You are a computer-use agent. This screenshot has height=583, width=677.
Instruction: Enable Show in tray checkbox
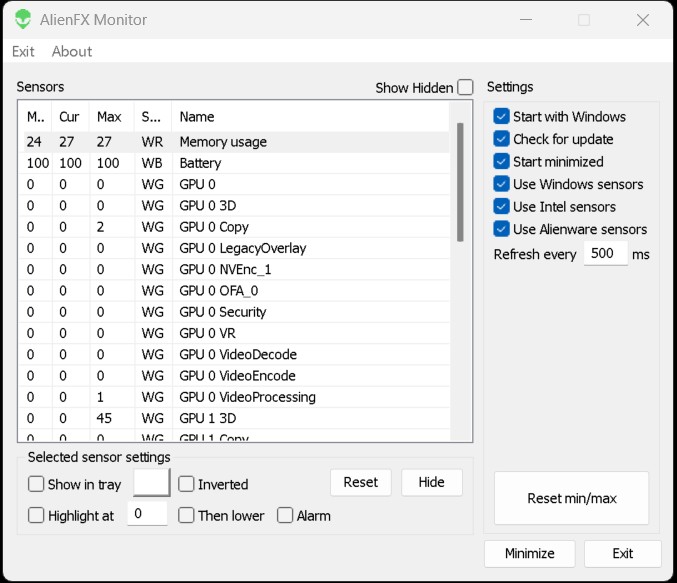point(36,484)
